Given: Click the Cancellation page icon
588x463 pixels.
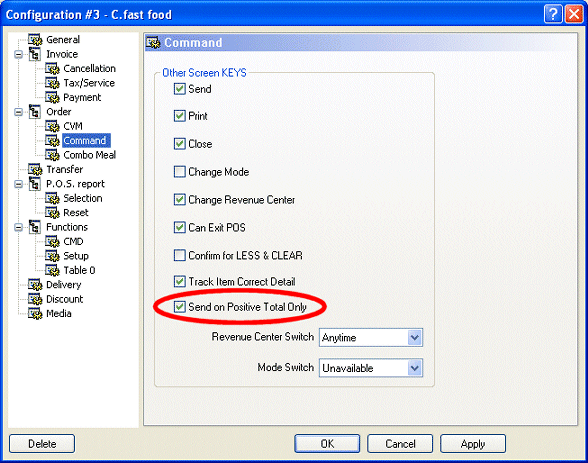Looking at the screenshot, I should point(52,69).
